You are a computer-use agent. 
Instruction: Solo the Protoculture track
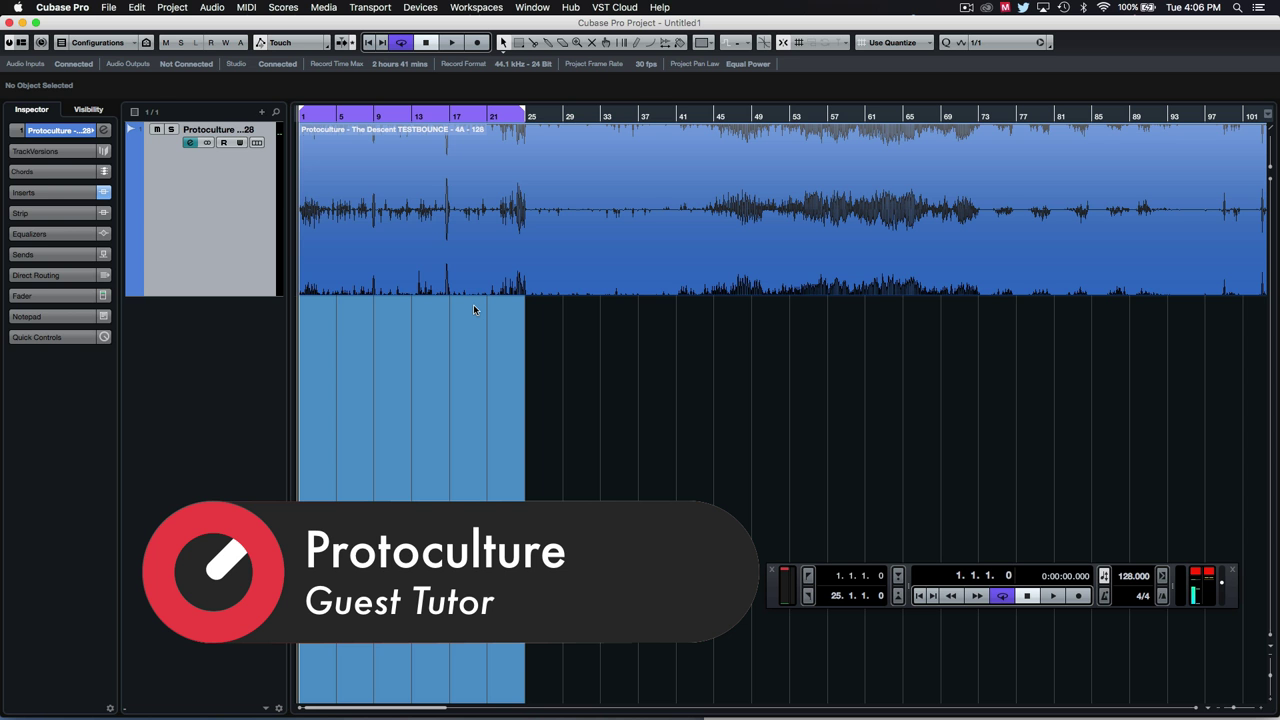tap(170, 130)
